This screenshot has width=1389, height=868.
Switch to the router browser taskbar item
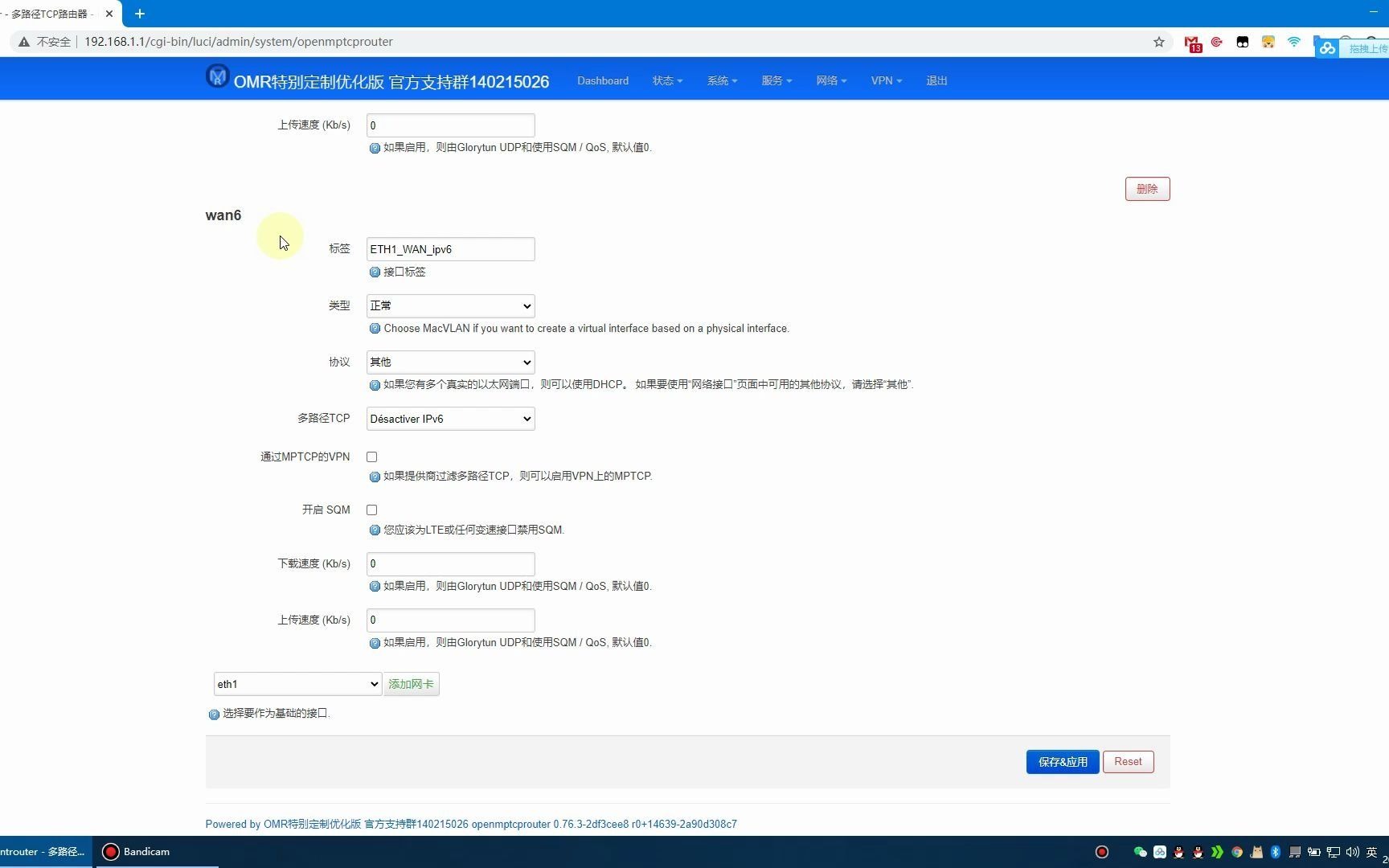45,852
